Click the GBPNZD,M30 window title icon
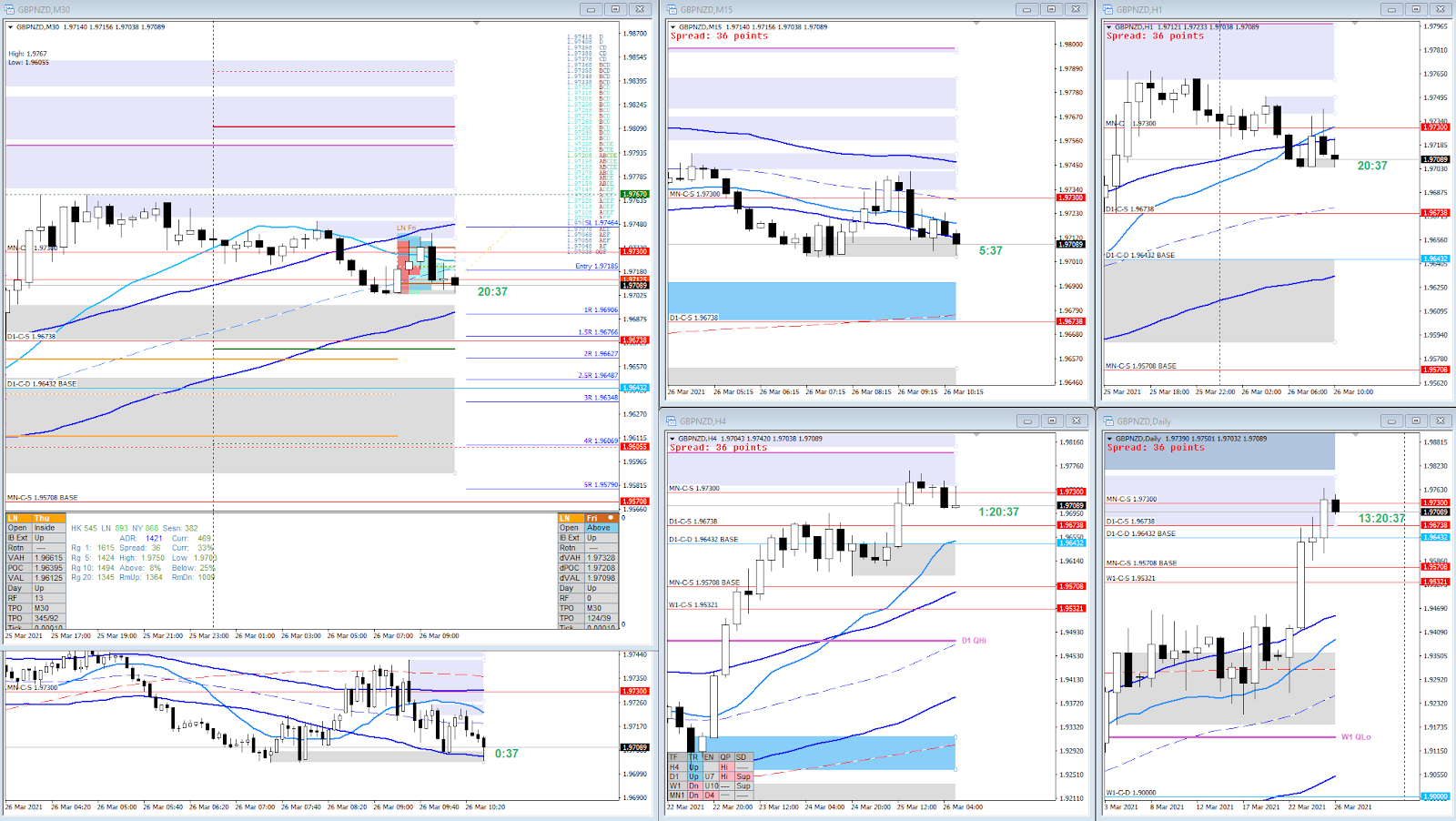The width and height of the screenshot is (1456, 821). 10,9
